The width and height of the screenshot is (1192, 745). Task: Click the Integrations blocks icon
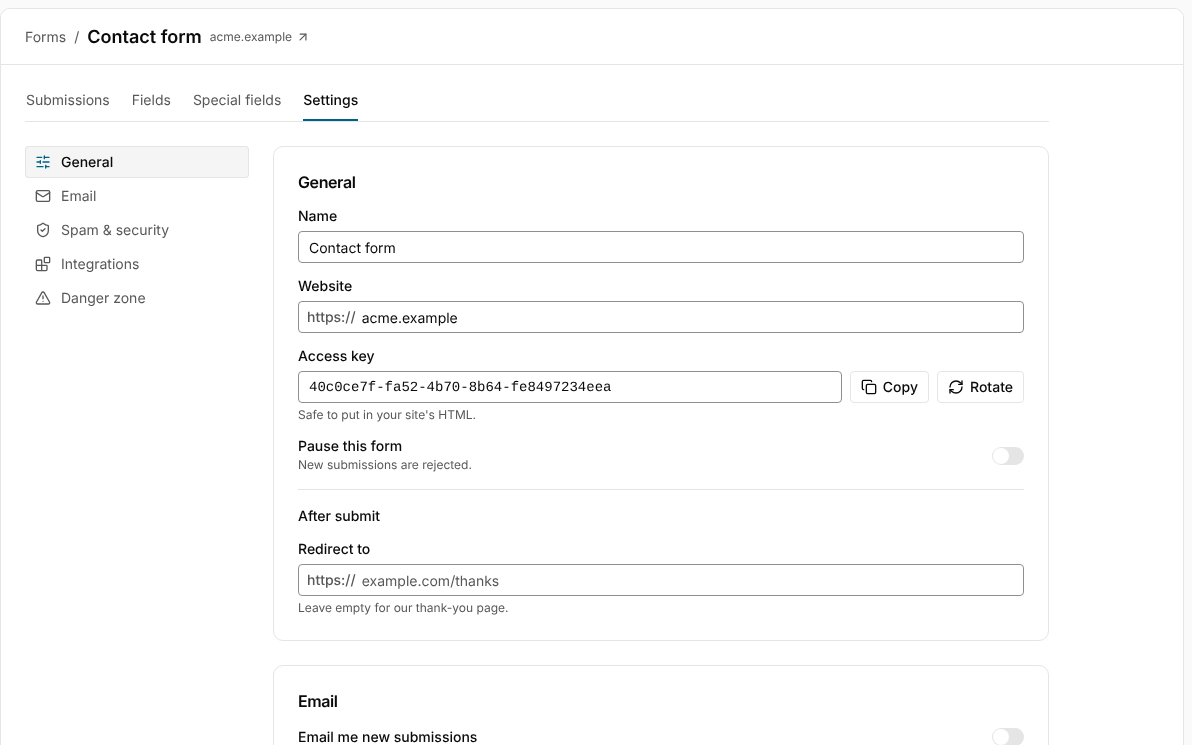(43, 265)
